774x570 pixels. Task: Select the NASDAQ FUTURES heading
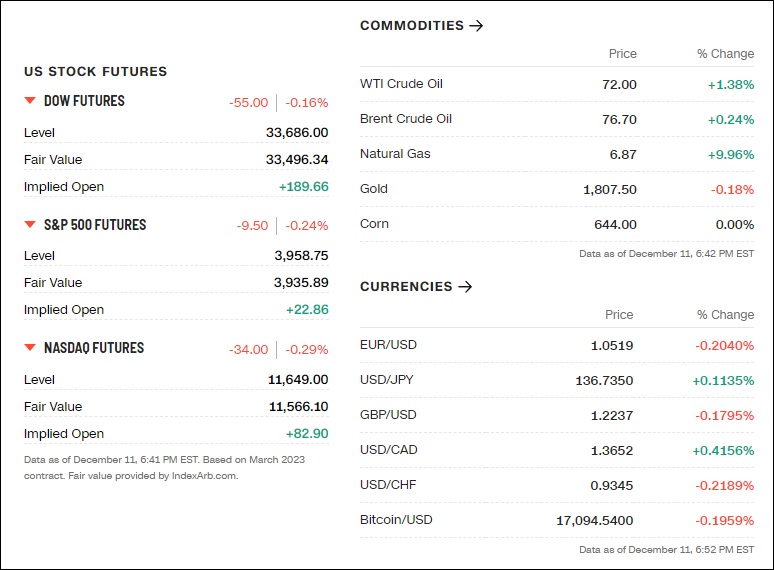94,347
